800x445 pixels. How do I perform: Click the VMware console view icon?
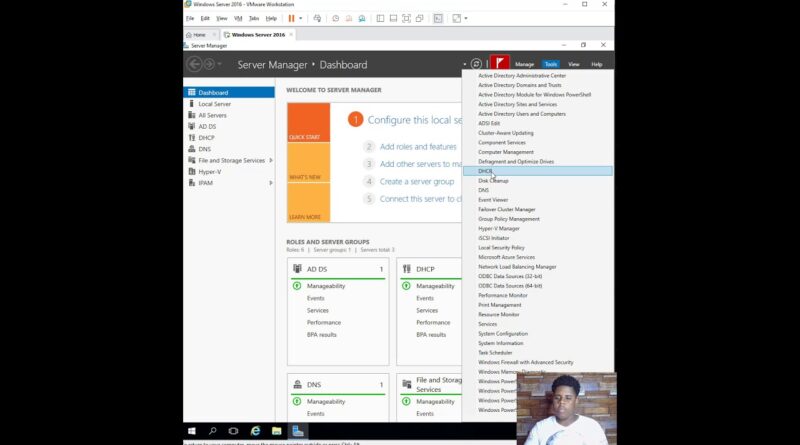point(438,18)
